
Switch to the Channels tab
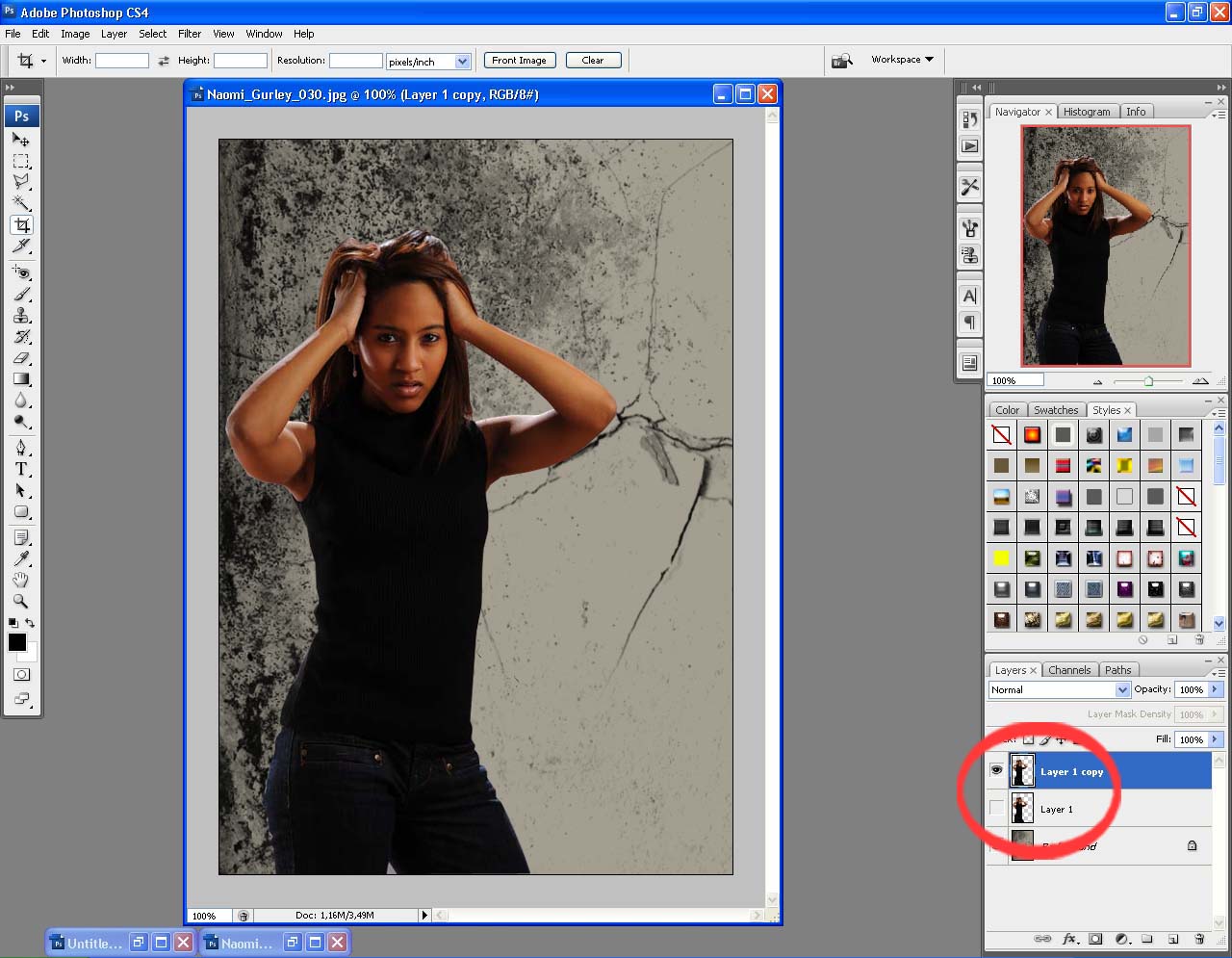[x=1069, y=670]
